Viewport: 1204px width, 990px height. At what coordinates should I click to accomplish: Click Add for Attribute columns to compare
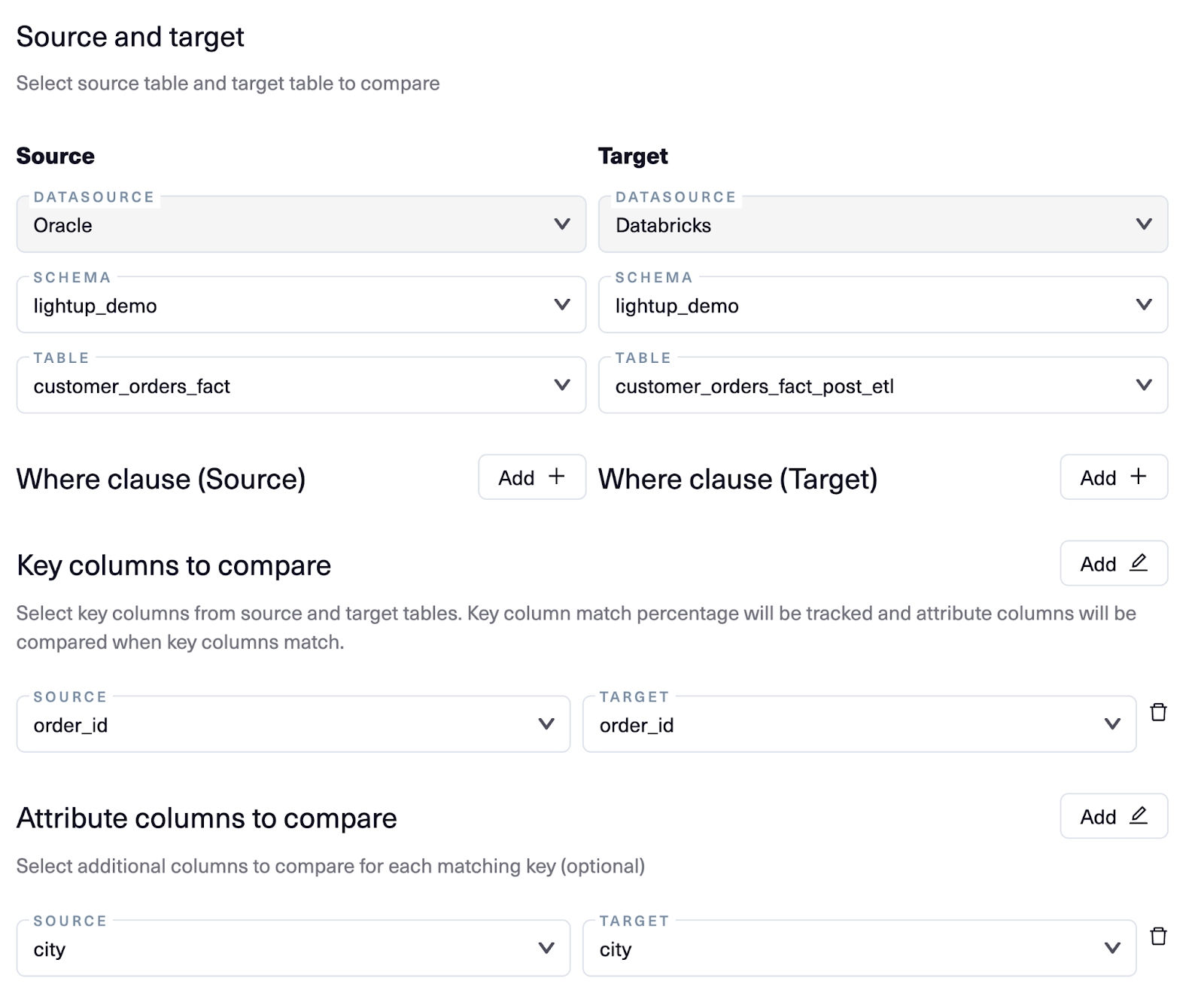1112,816
